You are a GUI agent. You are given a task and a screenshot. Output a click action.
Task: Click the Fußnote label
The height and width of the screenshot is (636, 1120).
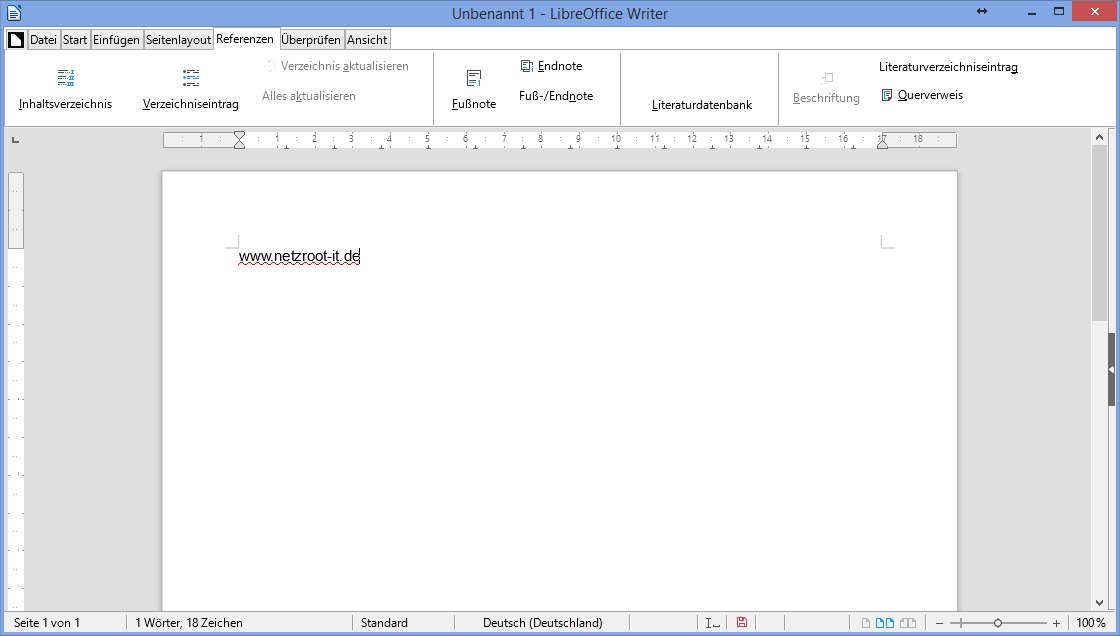coord(474,104)
